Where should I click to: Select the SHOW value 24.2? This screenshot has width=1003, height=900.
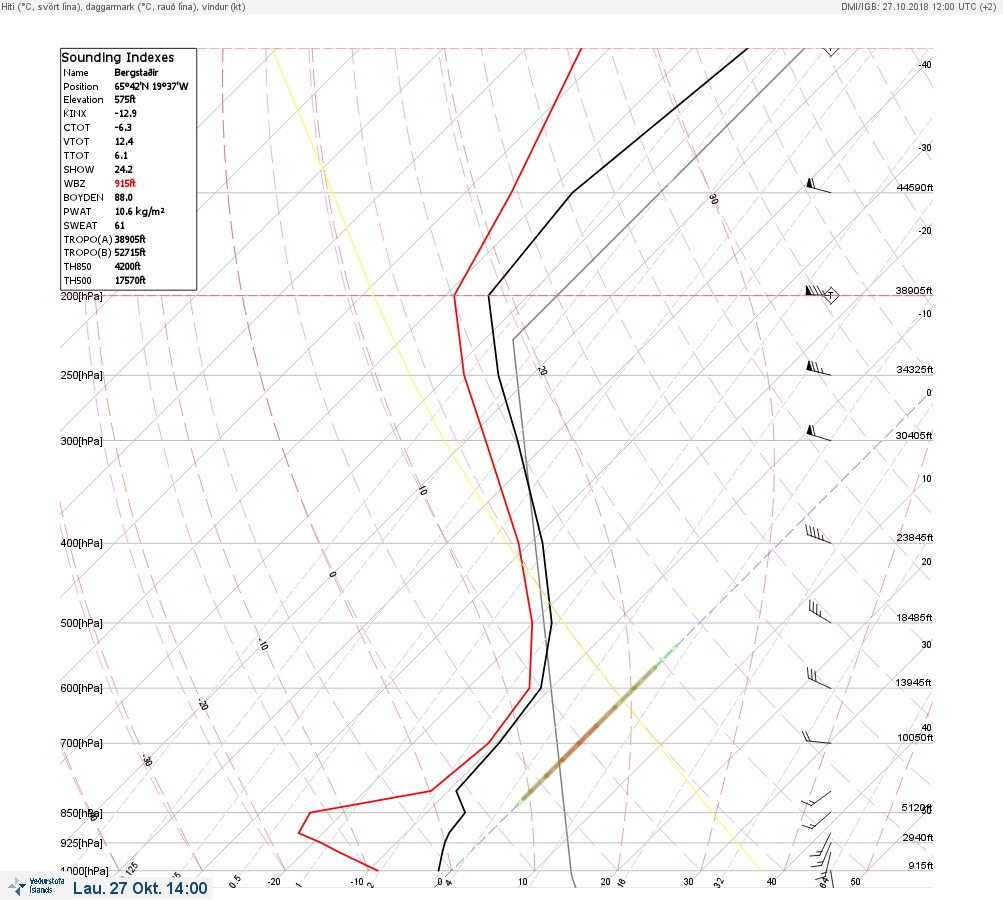click(123, 170)
